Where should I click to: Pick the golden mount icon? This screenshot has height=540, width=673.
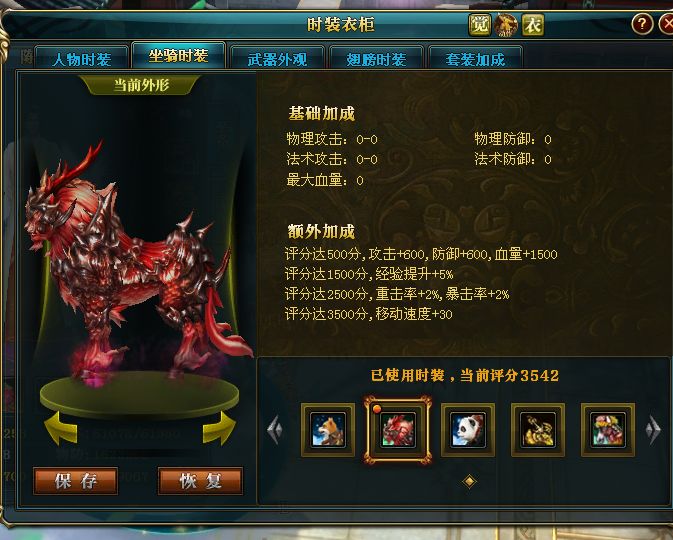coord(538,430)
